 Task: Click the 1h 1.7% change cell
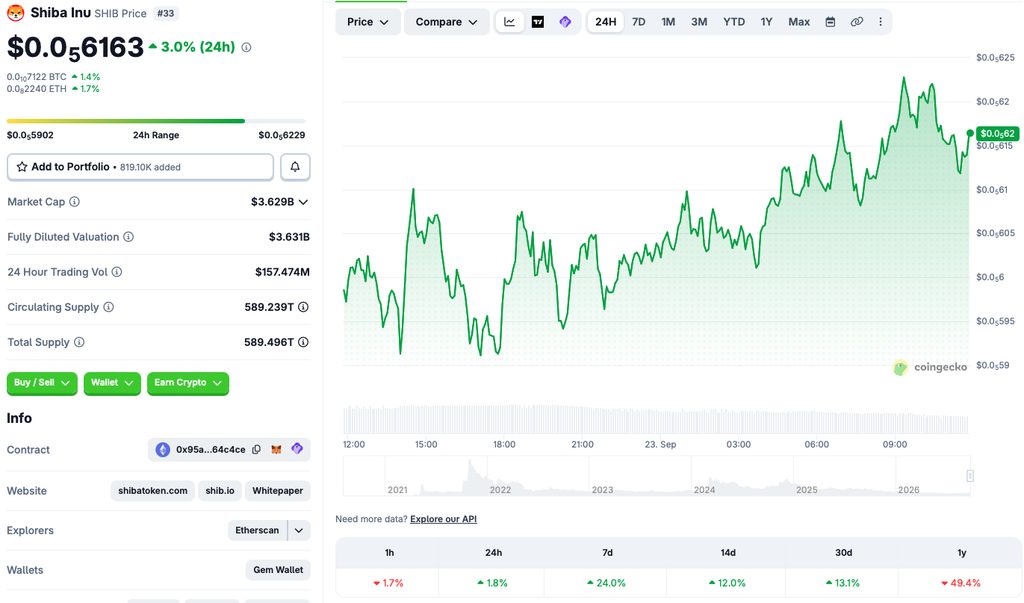click(389, 583)
